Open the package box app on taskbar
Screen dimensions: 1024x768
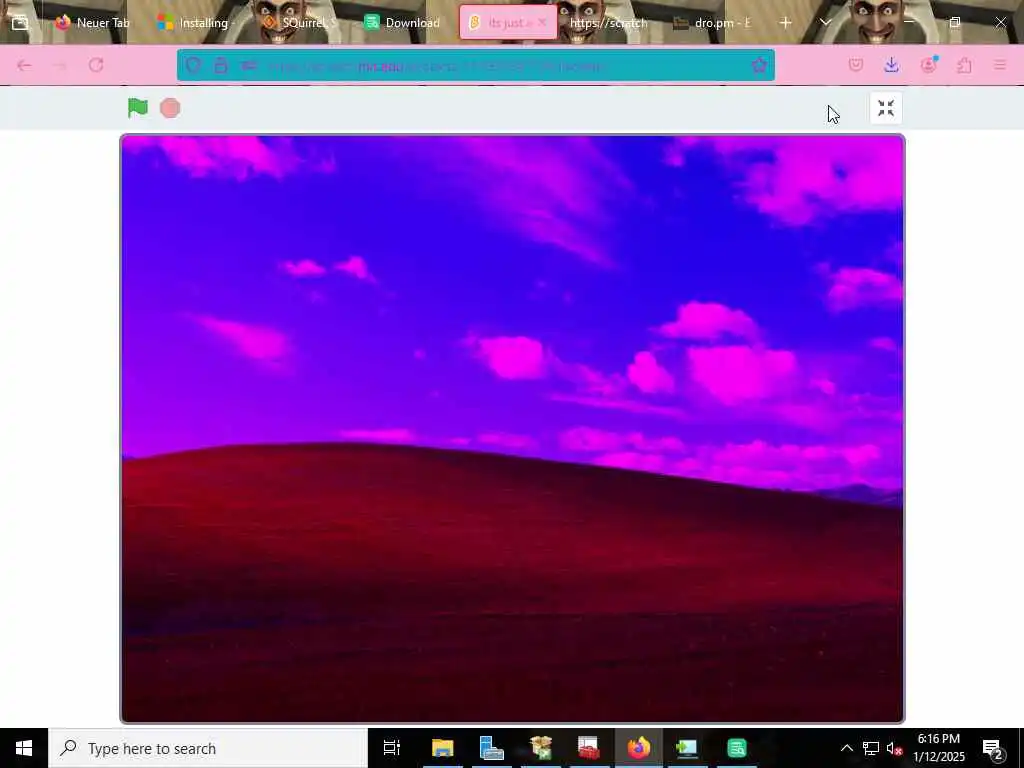coord(541,748)
